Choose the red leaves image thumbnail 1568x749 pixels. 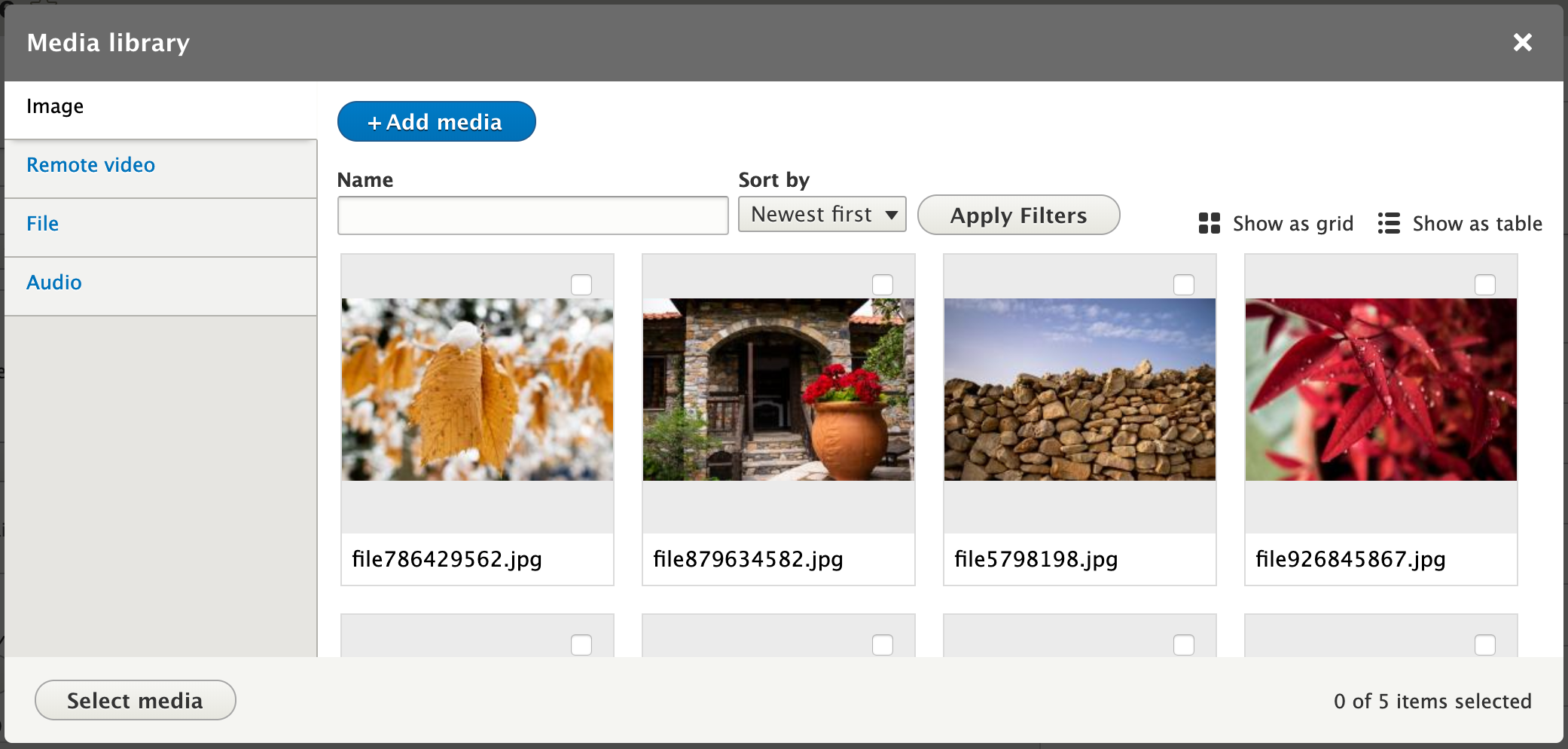(1380, 390)
